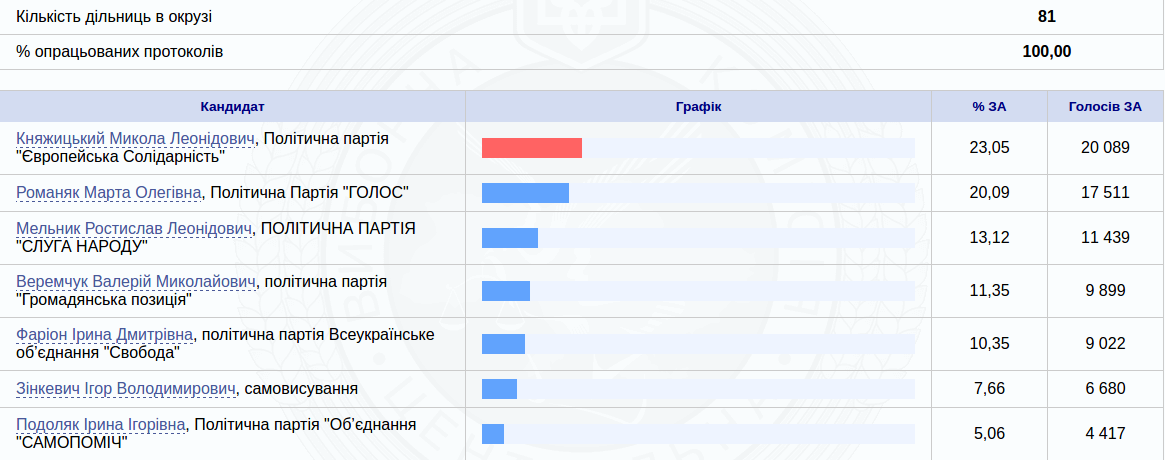Click the Графік column header
Screen dimensions: 1165x460
coord(698,107)
